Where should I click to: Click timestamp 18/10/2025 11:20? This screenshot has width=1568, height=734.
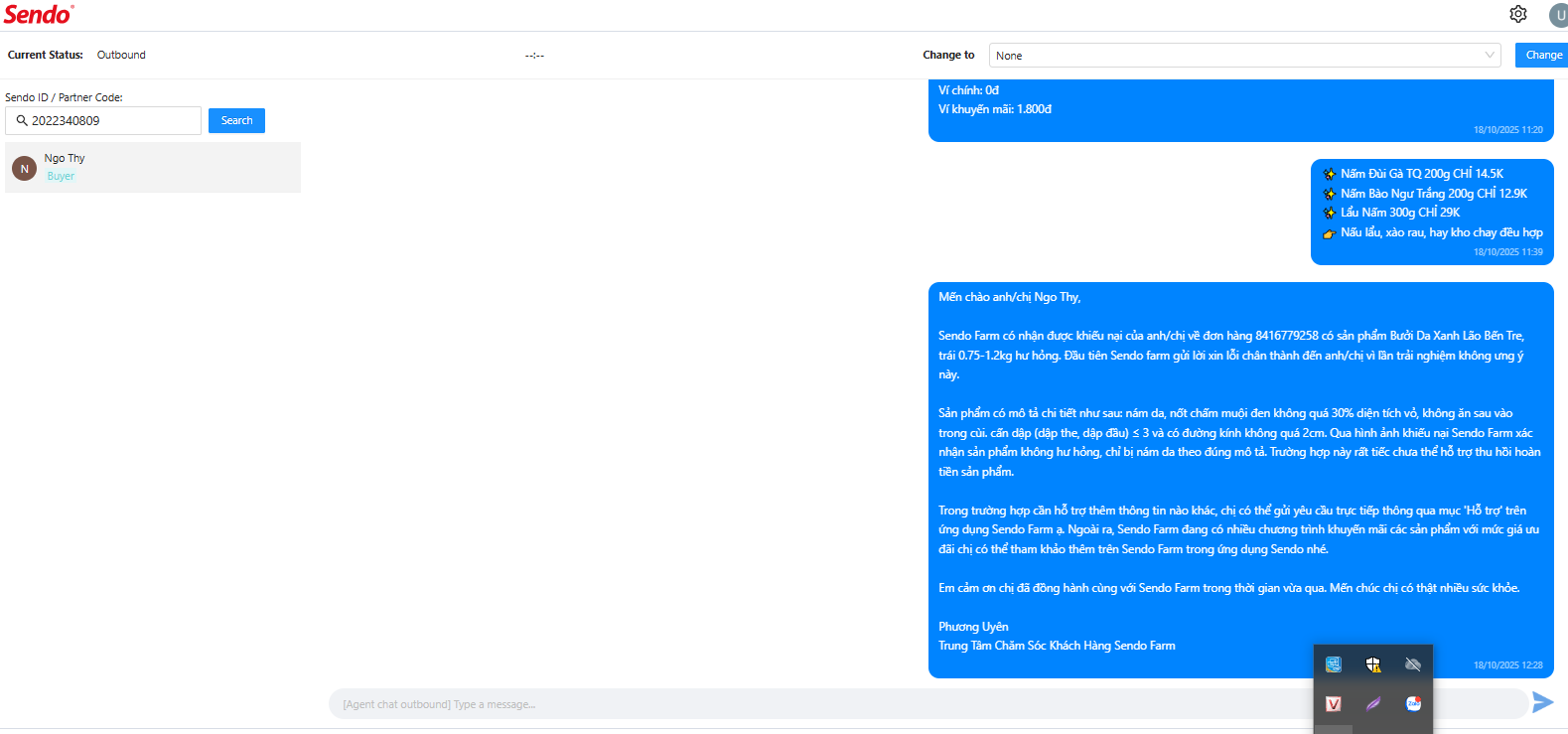click(x=1508, y=130)
